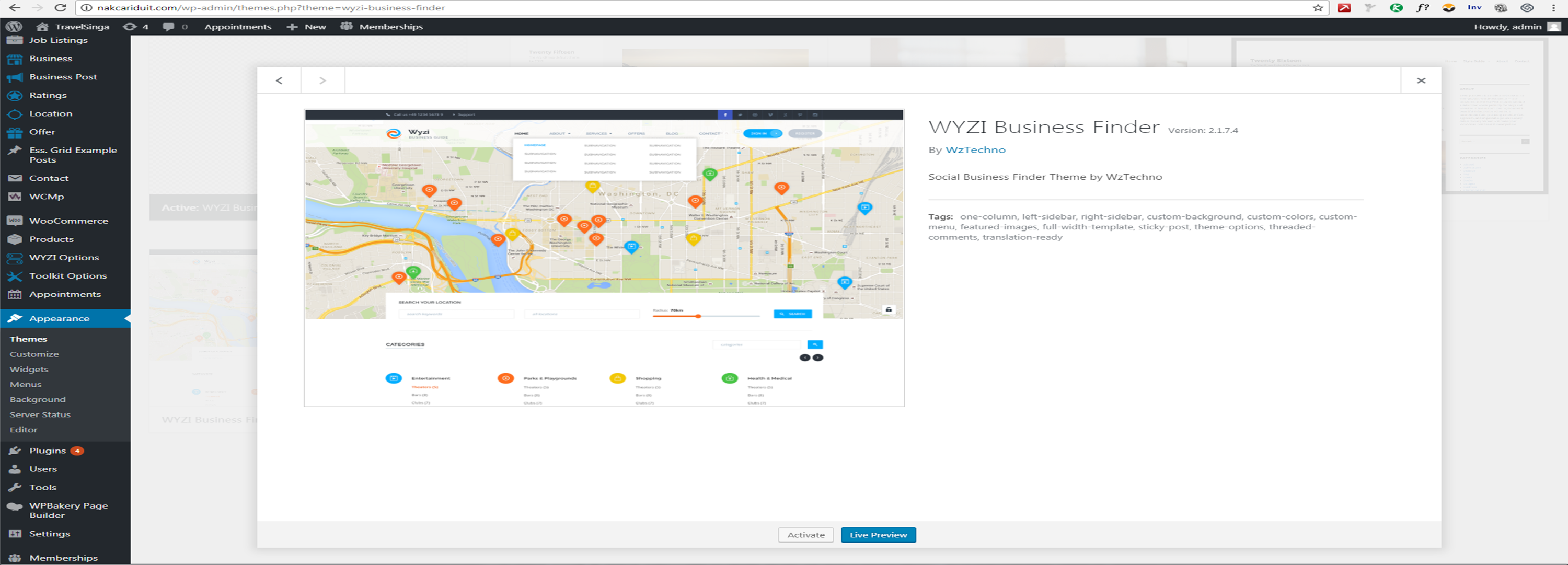The image size is (1568, 565).
Task: Open WooCommerce using its sidebar icon
Action: point(15,221)
